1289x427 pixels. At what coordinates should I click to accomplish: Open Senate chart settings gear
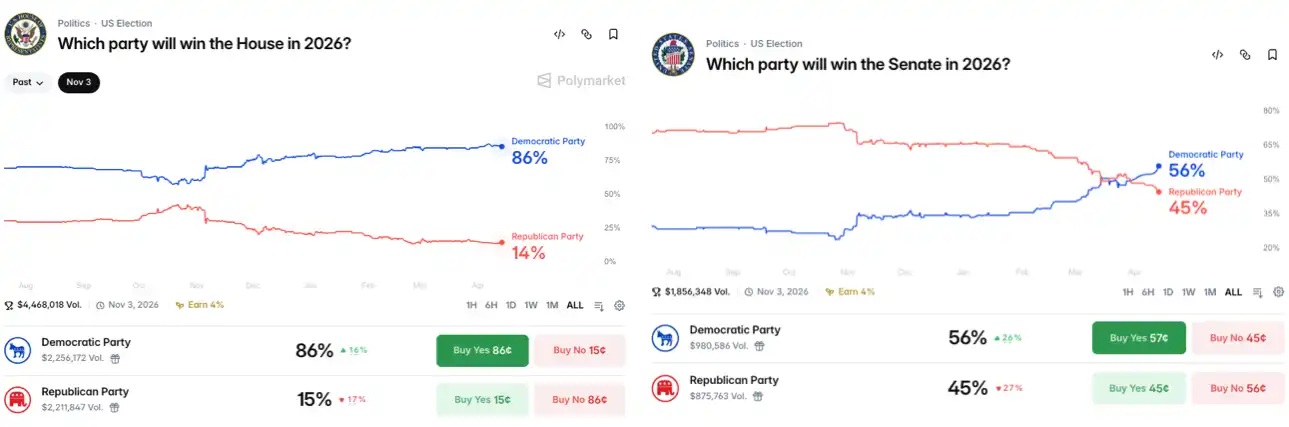pyautogui.click(x=1278, y=293)
